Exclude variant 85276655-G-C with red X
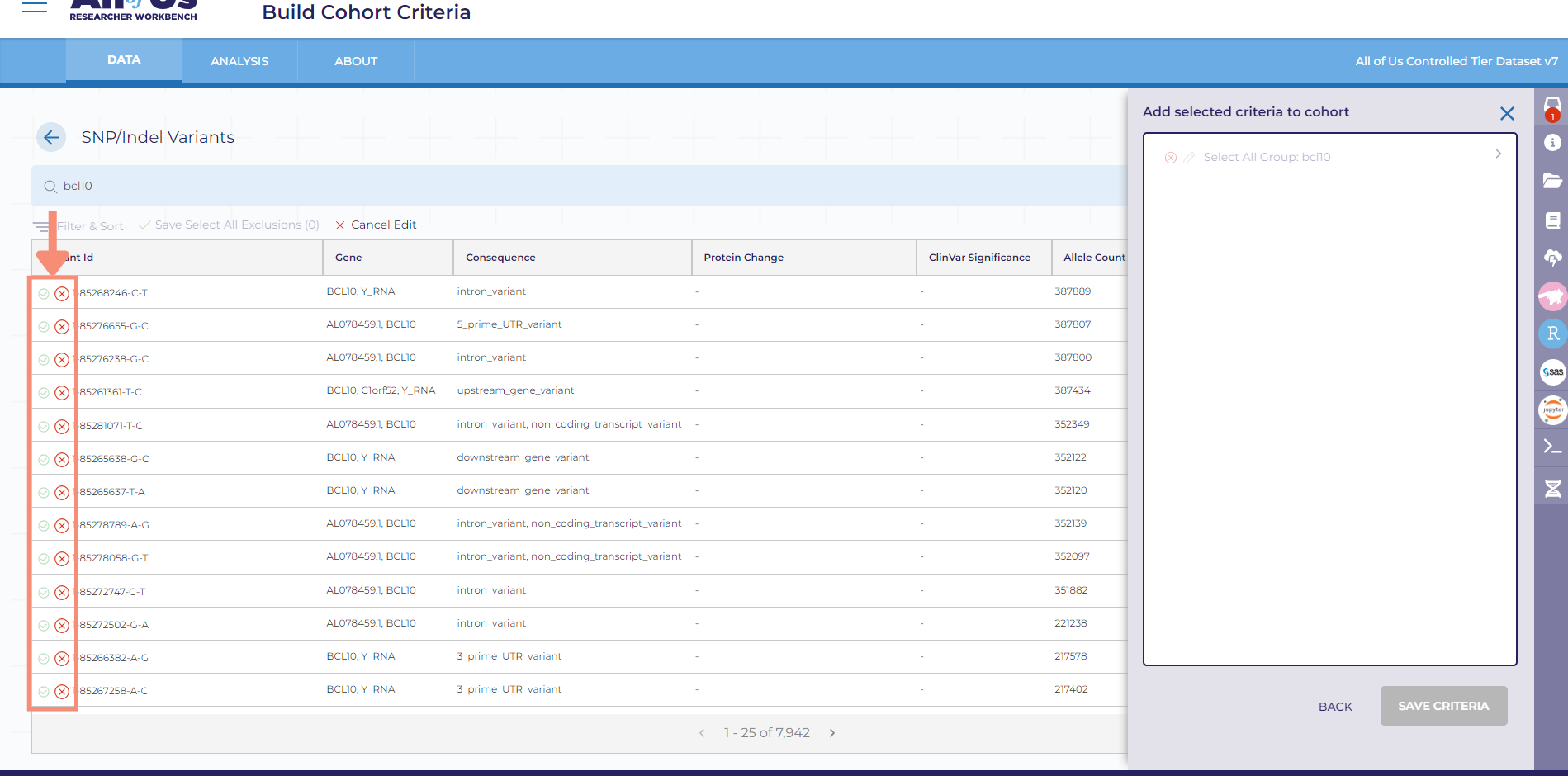Screen dimensions: 1568x776 (x=62, y=327)
